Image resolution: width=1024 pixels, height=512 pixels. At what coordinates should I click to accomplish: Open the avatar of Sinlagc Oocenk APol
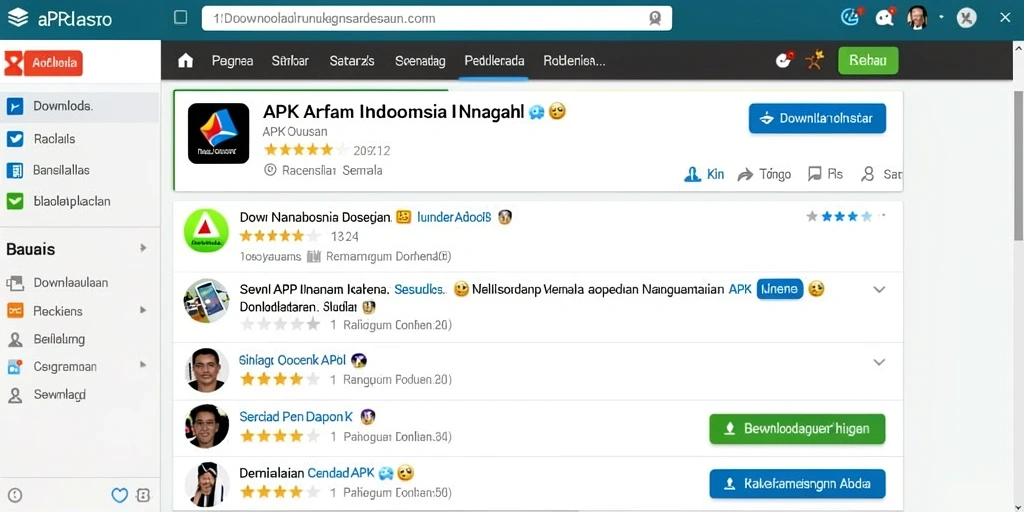206,370
